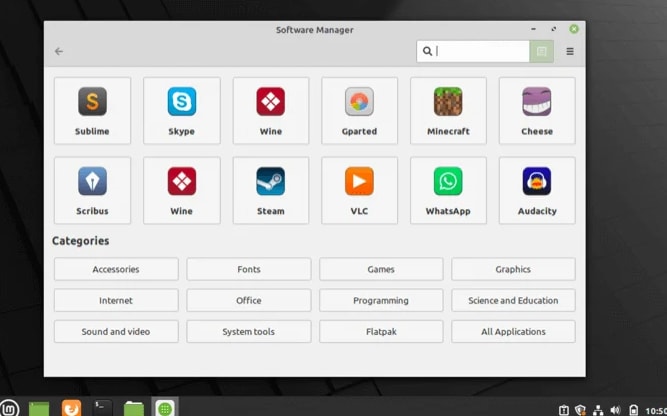The width and height of the screenshot is (667, 416).
Task: Open the Skype app tile
Action: (182, 111)
